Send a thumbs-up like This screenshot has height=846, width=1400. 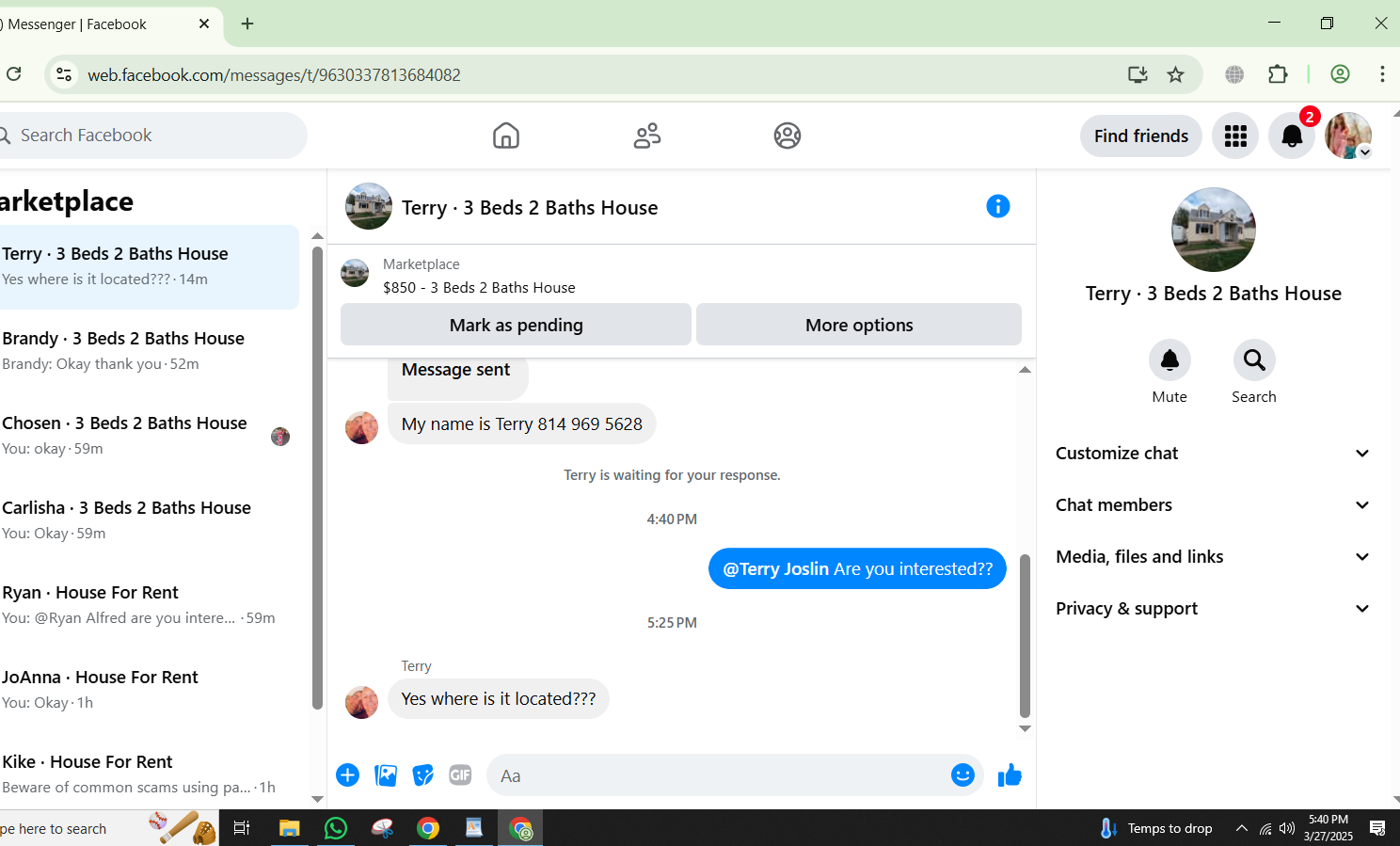pos(1010,775)
